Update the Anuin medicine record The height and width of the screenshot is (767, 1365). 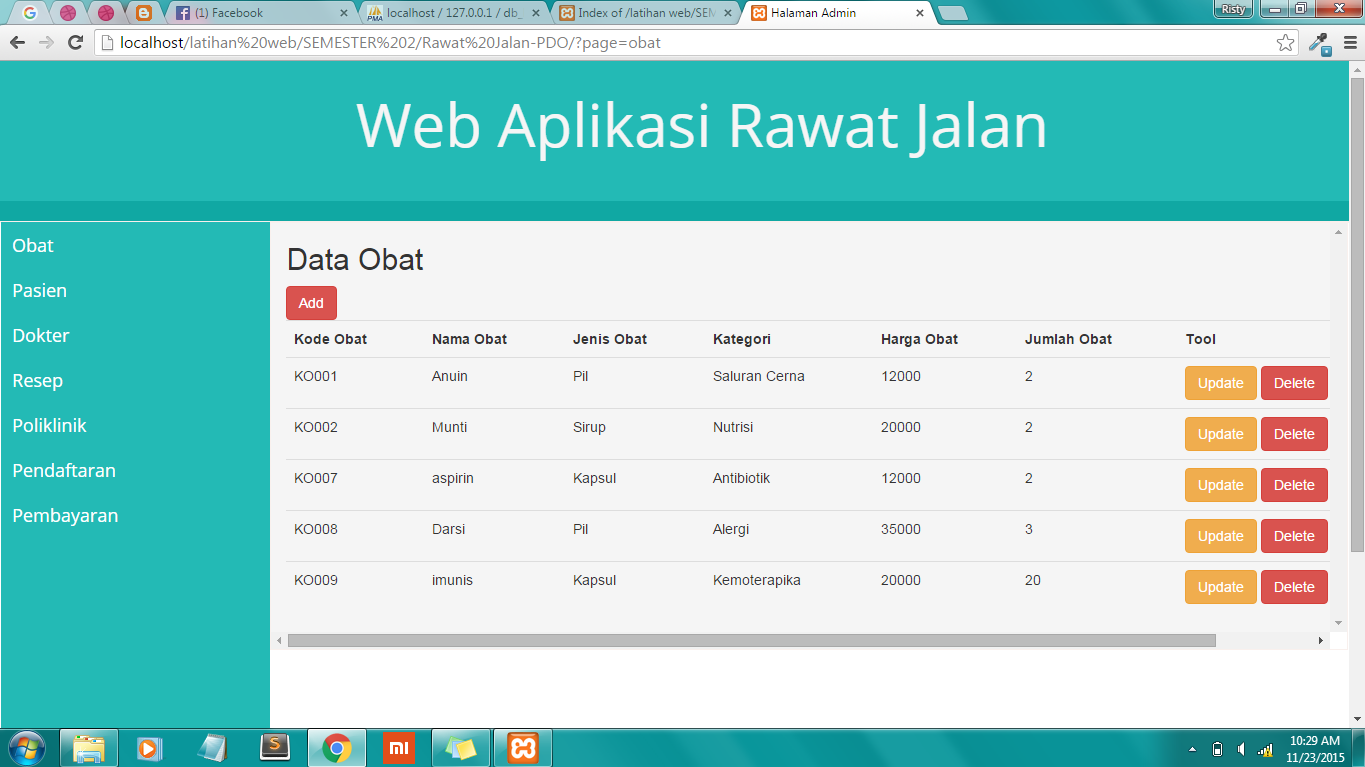[1220, 382]
